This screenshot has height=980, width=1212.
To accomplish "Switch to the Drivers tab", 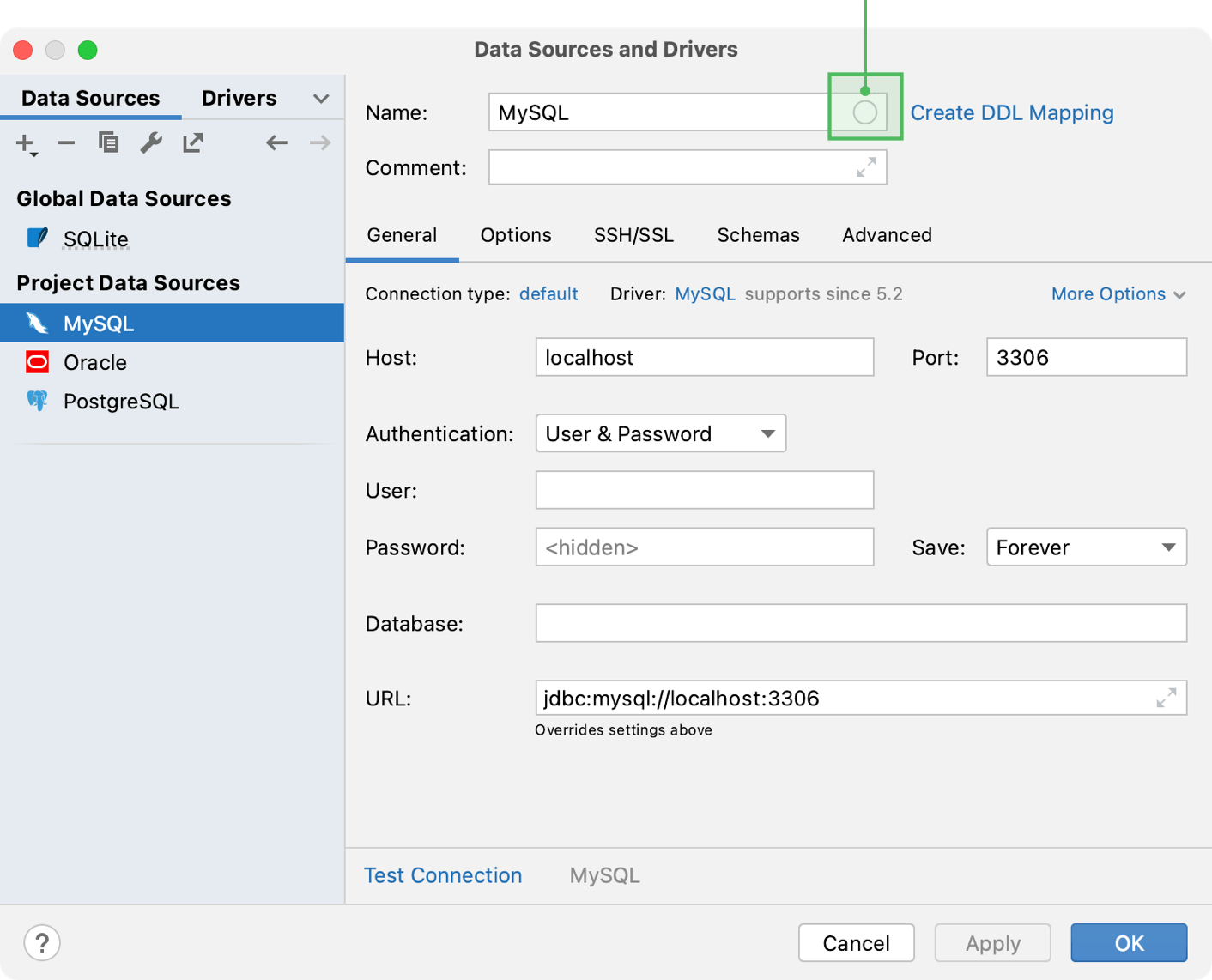I will 239,98.
